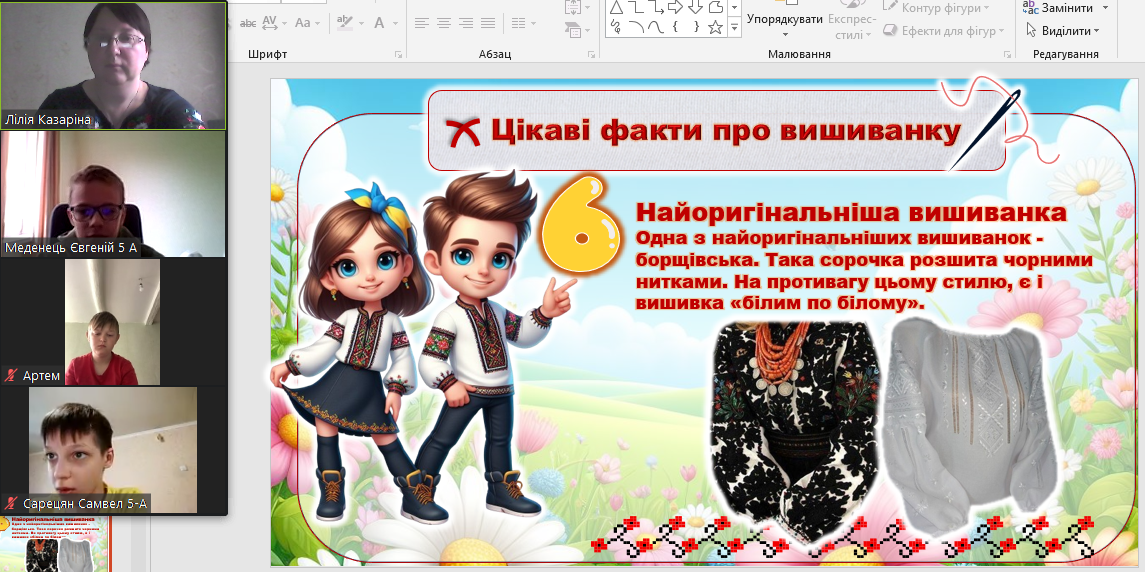Click the muted microphone icon beside Артем

click(11, 376)
